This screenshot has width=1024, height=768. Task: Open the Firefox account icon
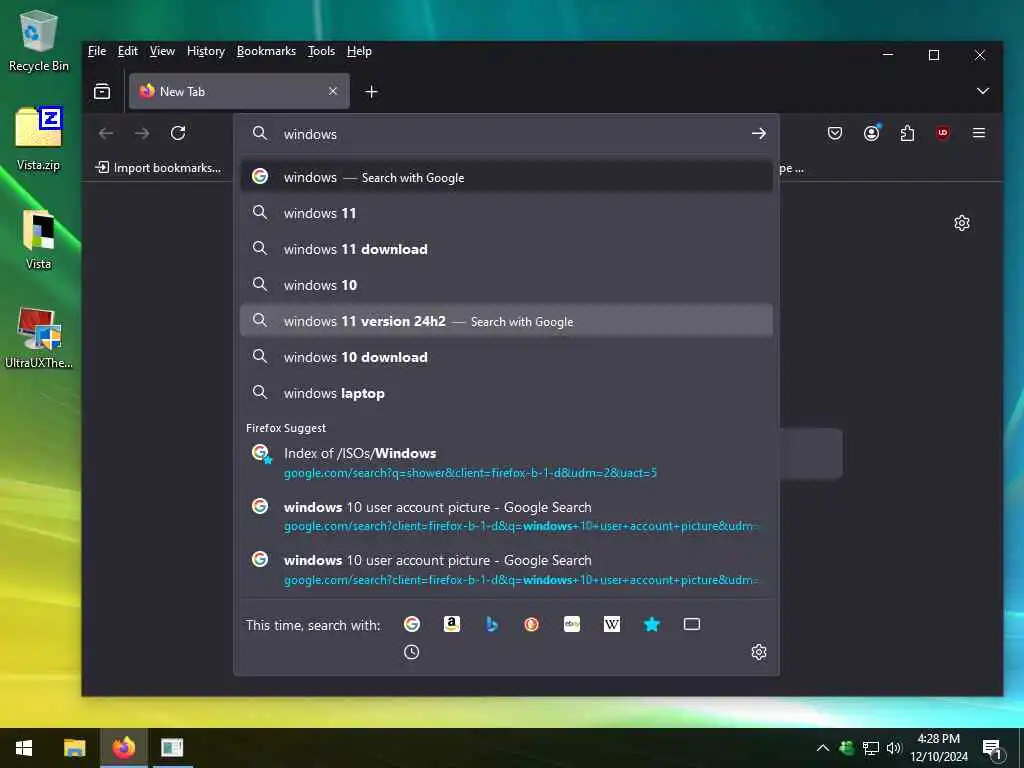pyautogui.click(x=871, y=133)
